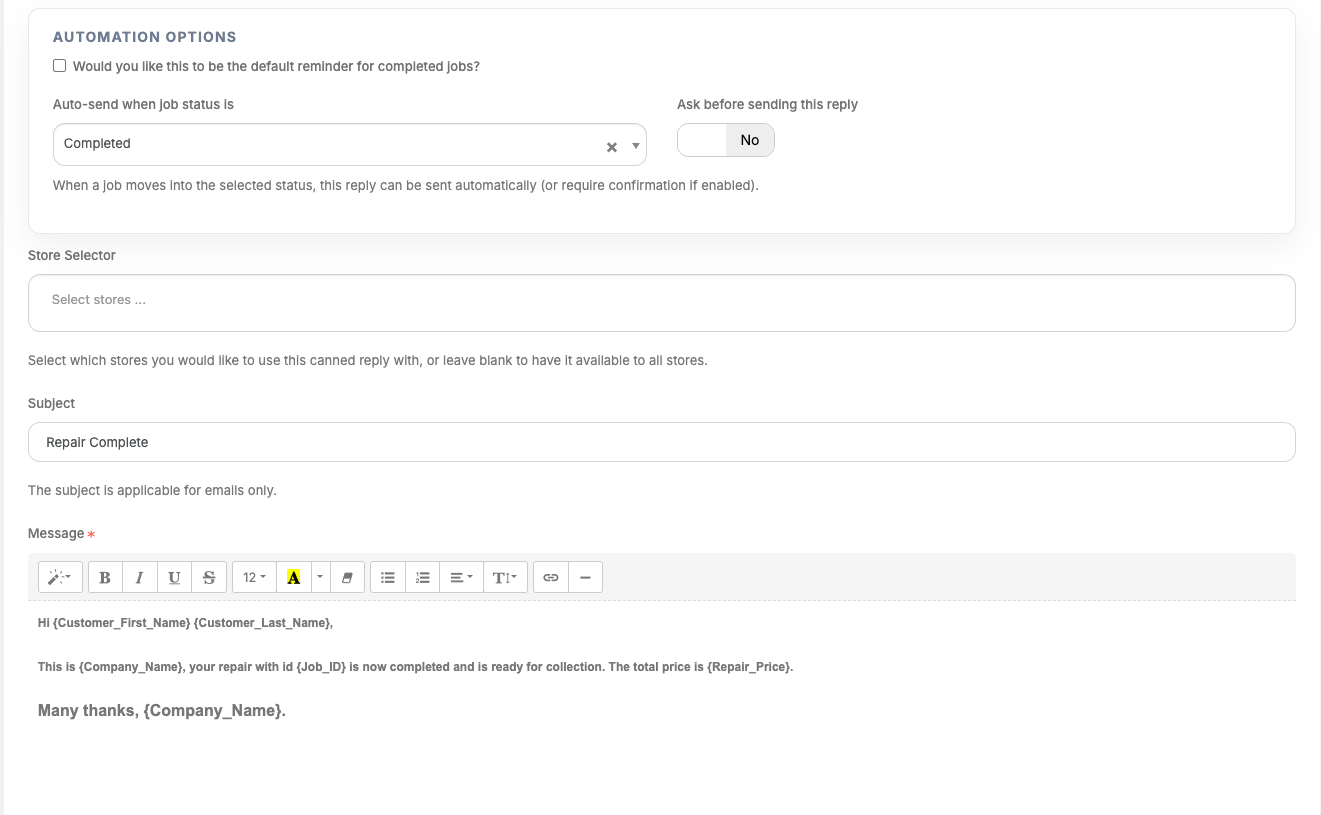Open the text color picker arrow
This screenshot has height=815, width=1321.
coord(320,577)
